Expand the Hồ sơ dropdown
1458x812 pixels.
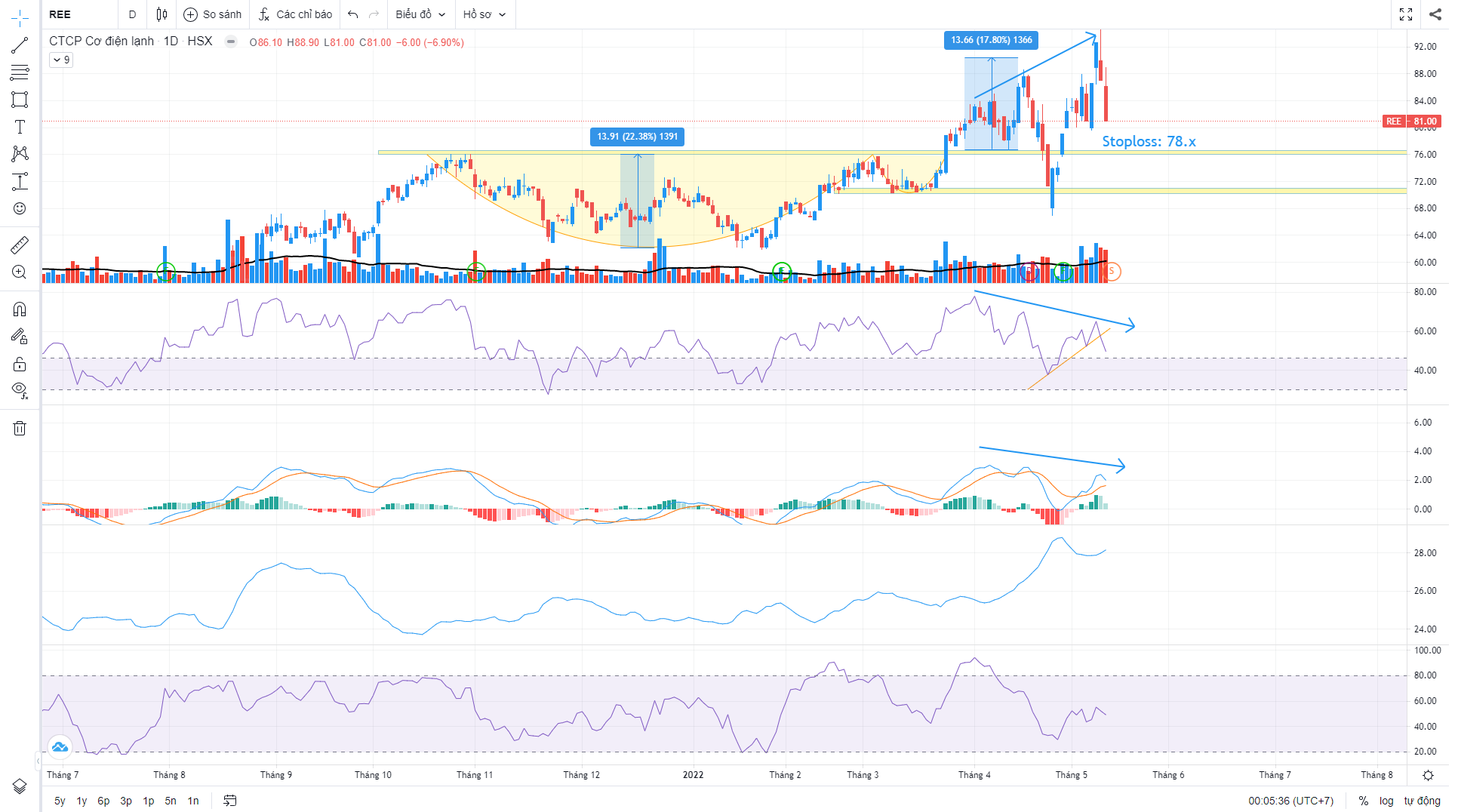coord(484,14)
